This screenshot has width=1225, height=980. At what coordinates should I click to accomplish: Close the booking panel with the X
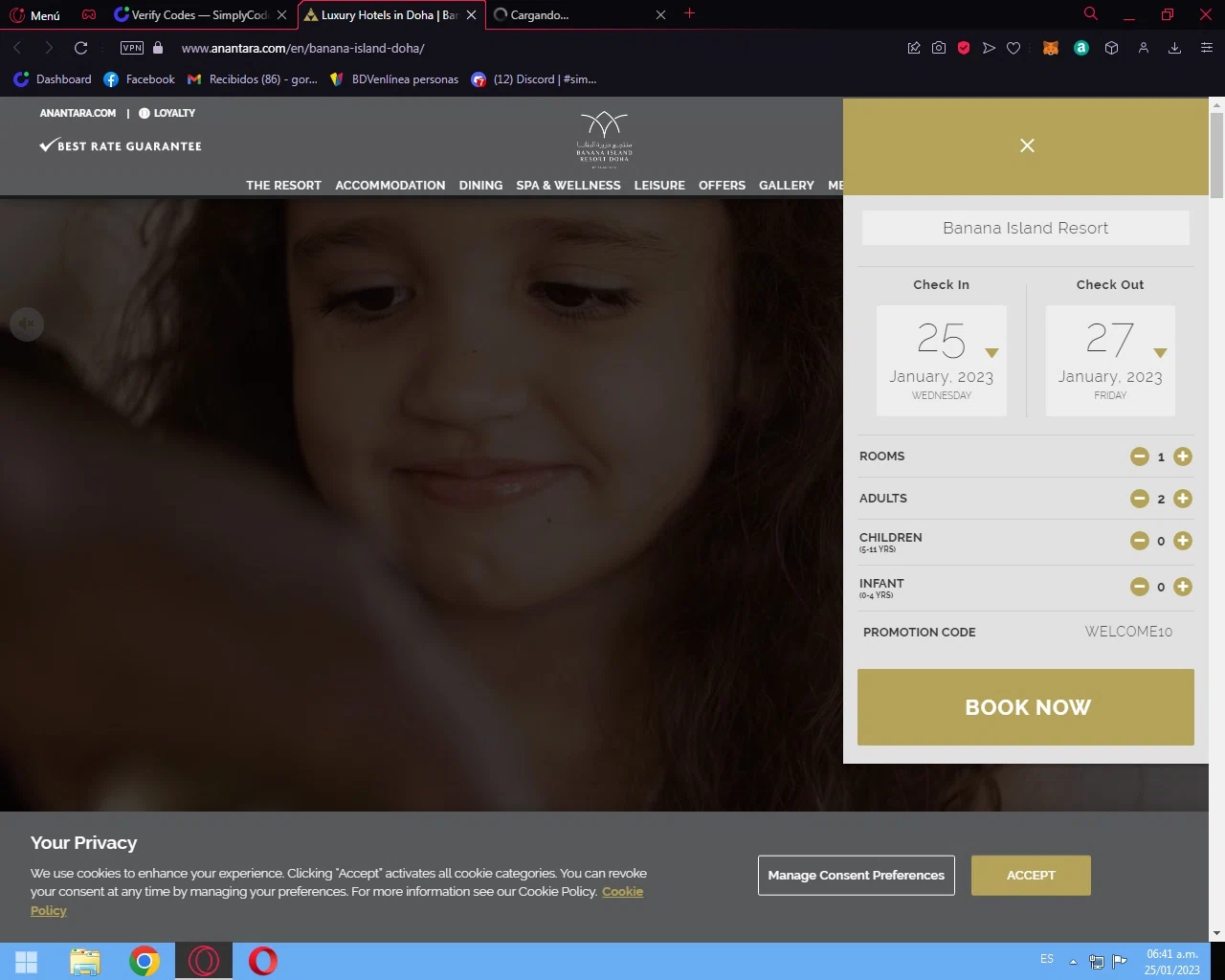click(x=1027, y=145)
